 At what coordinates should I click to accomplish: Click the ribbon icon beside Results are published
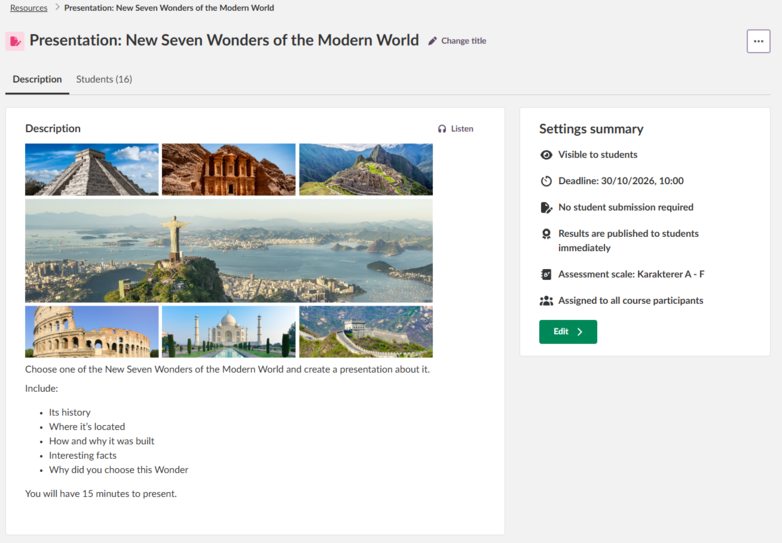click(546, 234)
